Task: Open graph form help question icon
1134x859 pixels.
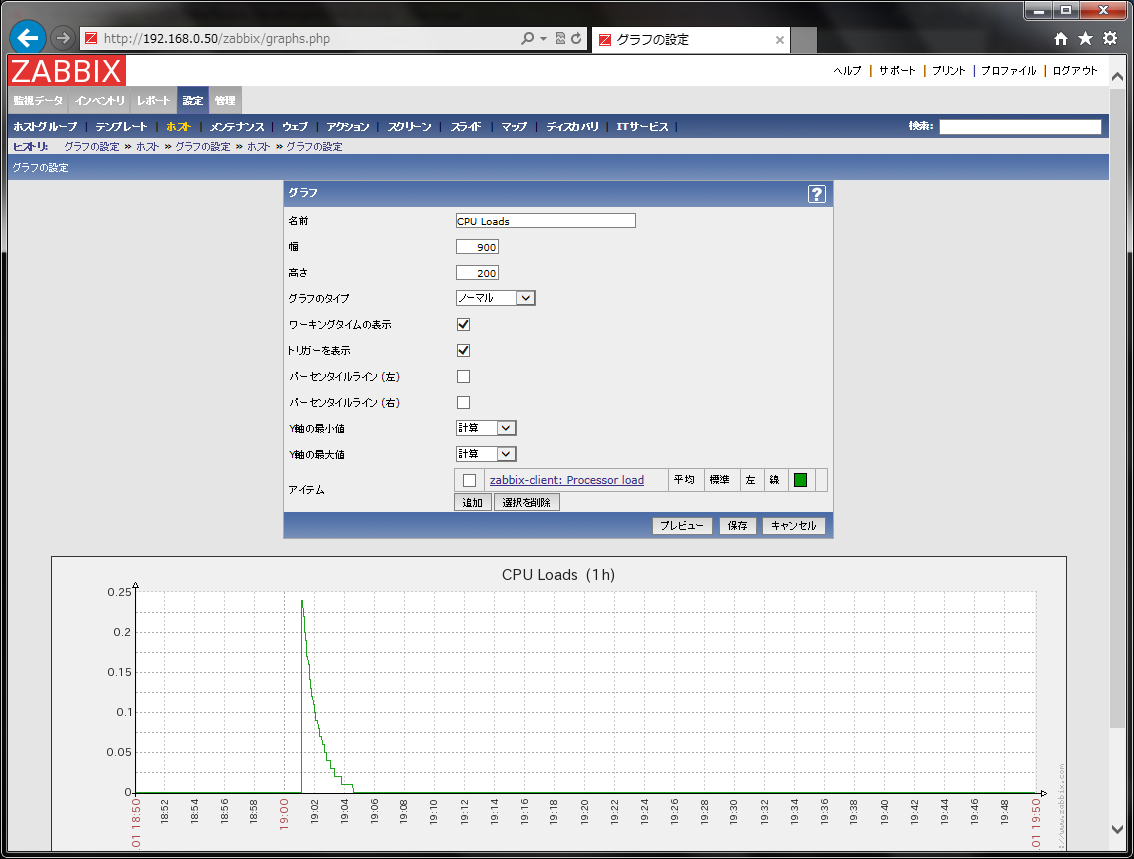Action: coord(817,194)
